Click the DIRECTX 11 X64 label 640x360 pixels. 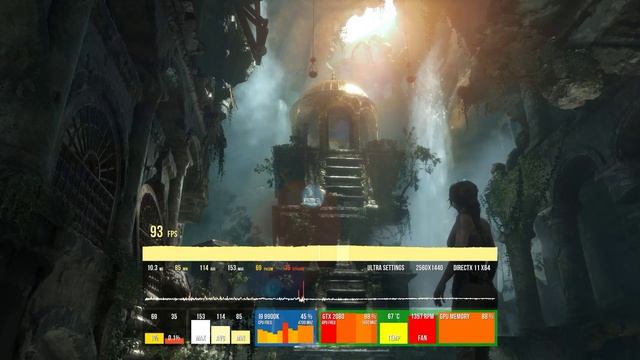[x=471, y=268]
